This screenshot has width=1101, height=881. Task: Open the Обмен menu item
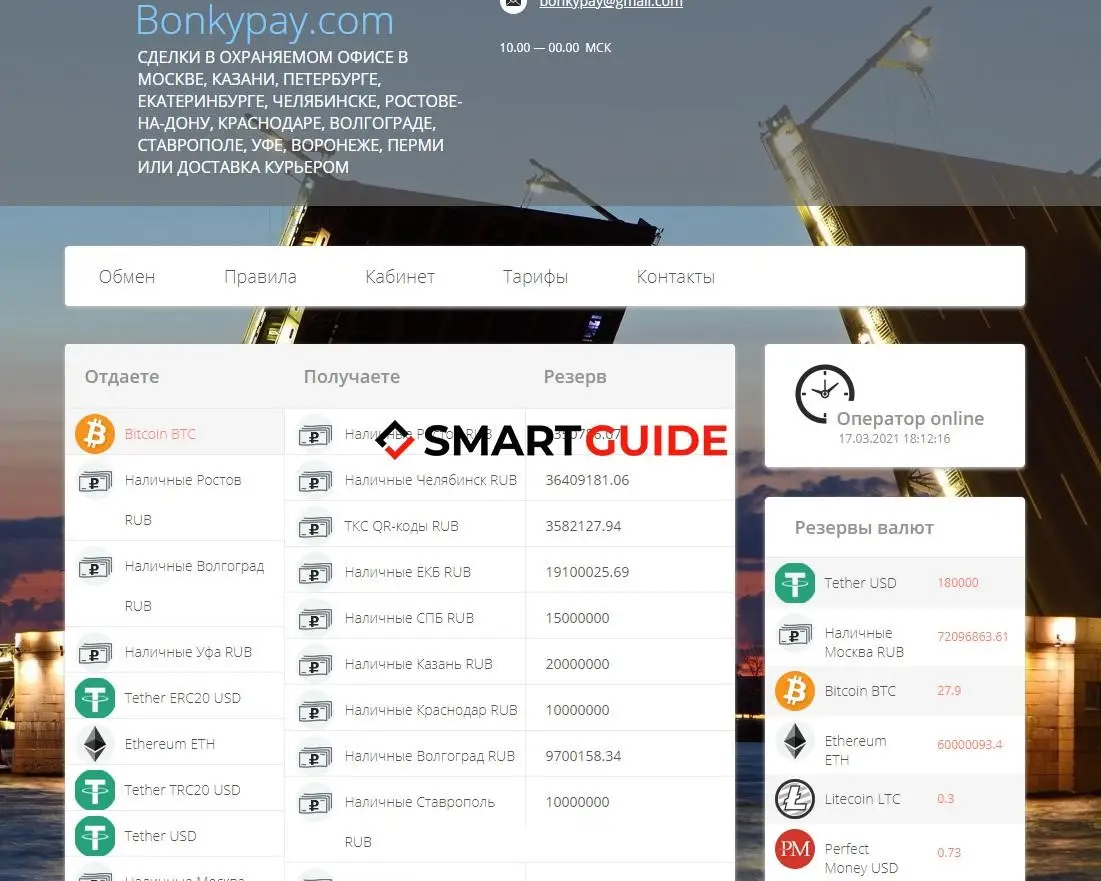point(127,276)
